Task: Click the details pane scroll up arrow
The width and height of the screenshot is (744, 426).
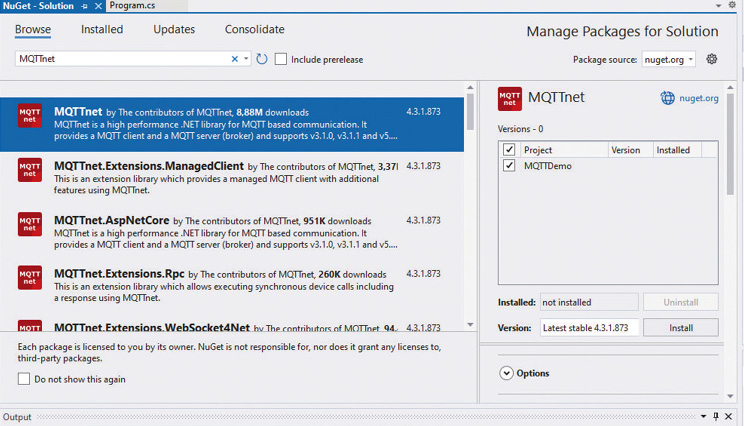Action: click(730, 88)
